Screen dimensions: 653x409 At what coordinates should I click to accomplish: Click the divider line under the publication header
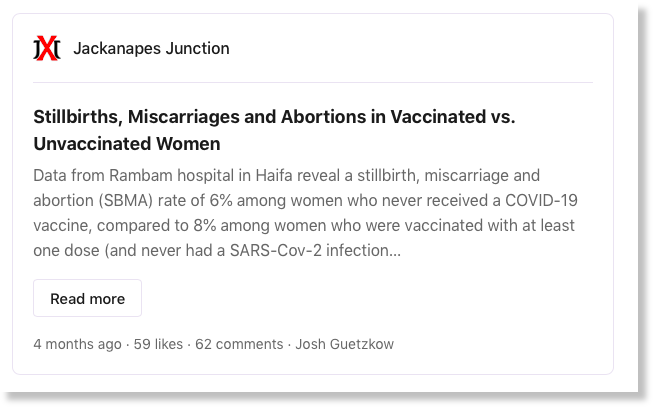(x=313, y=82)
